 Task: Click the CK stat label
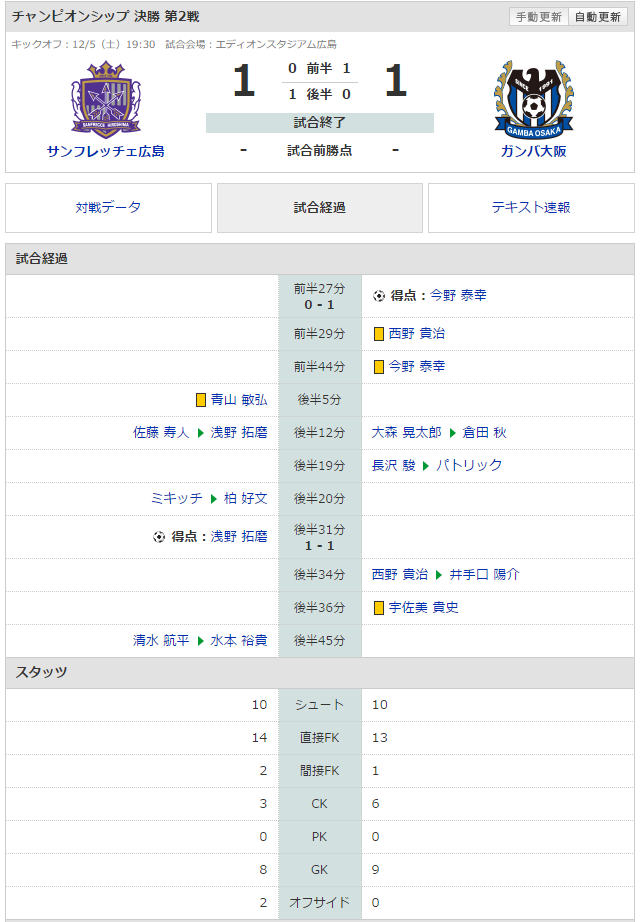pos(319,803)
